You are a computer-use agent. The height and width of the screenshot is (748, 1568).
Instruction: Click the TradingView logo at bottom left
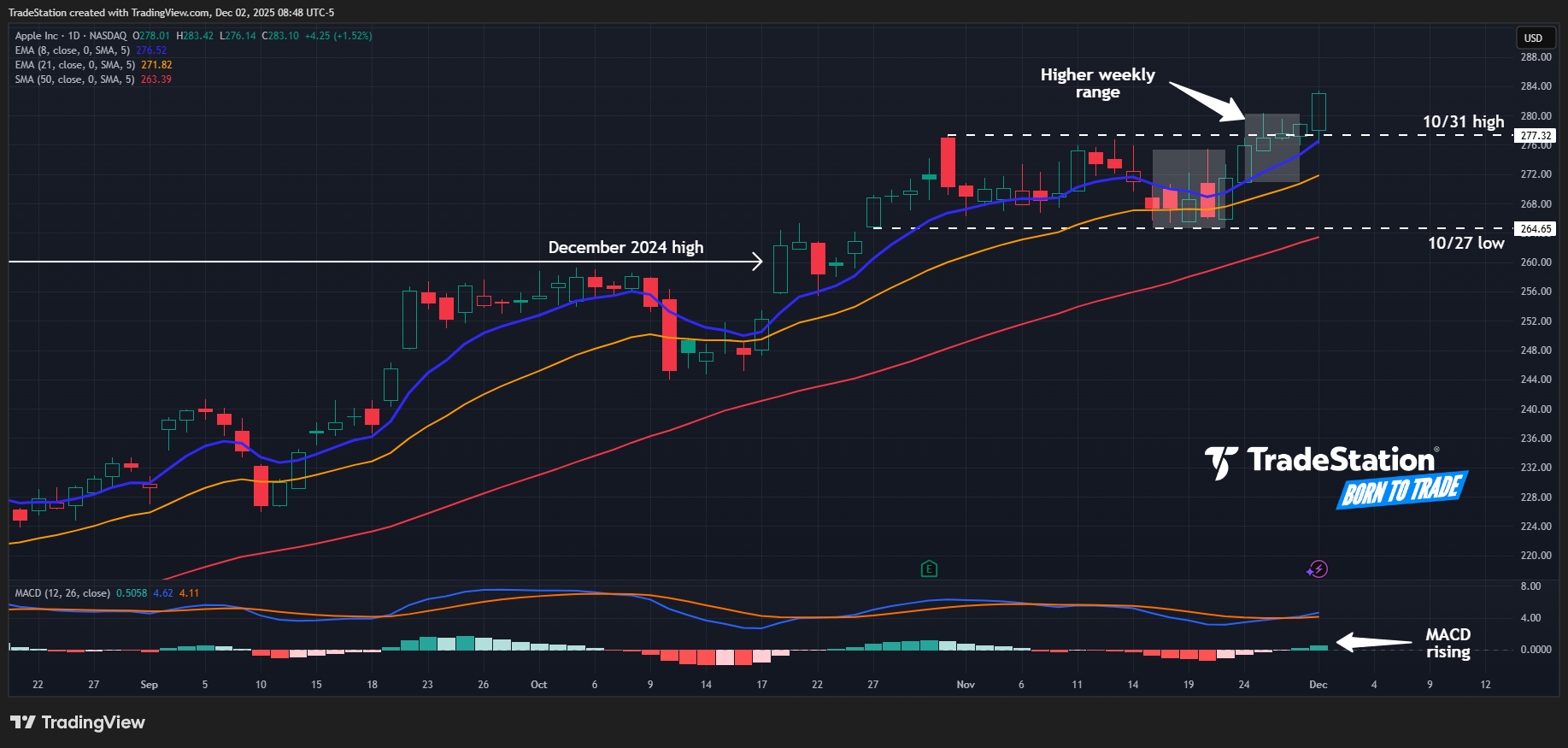[x=78, y=722]
